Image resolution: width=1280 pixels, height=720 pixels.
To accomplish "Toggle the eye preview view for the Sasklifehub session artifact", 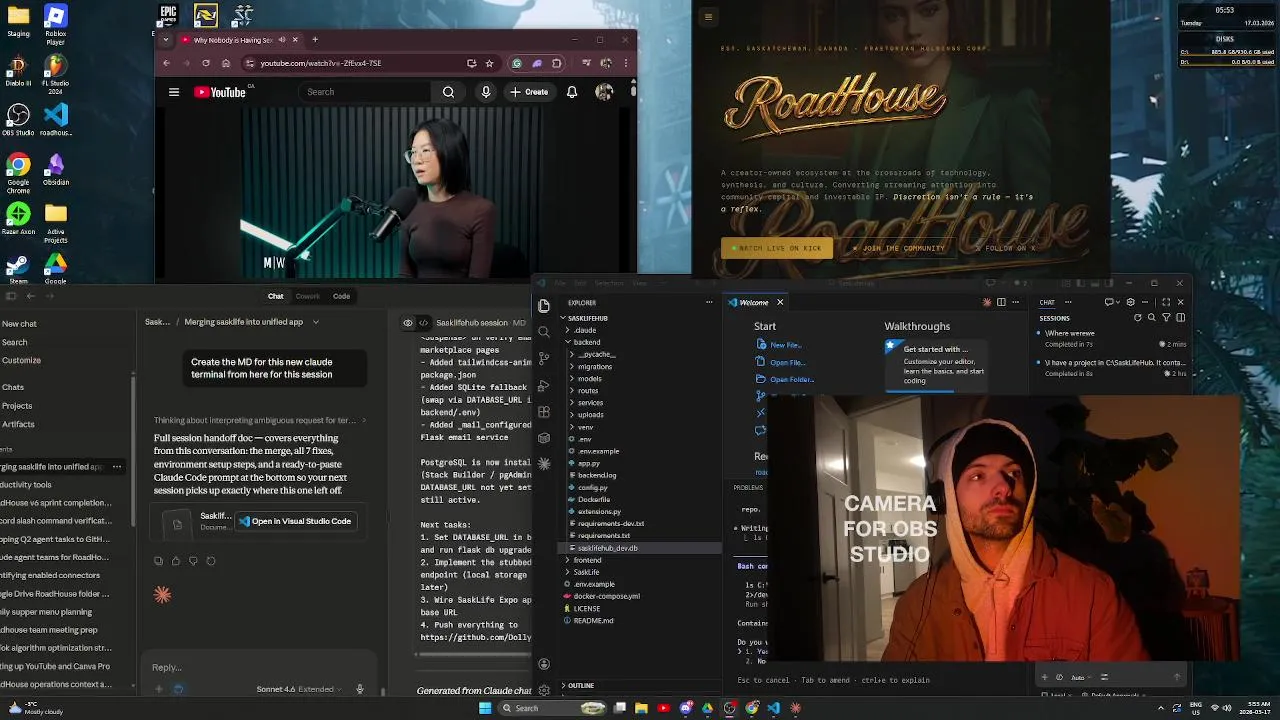I will click(407, 323).
